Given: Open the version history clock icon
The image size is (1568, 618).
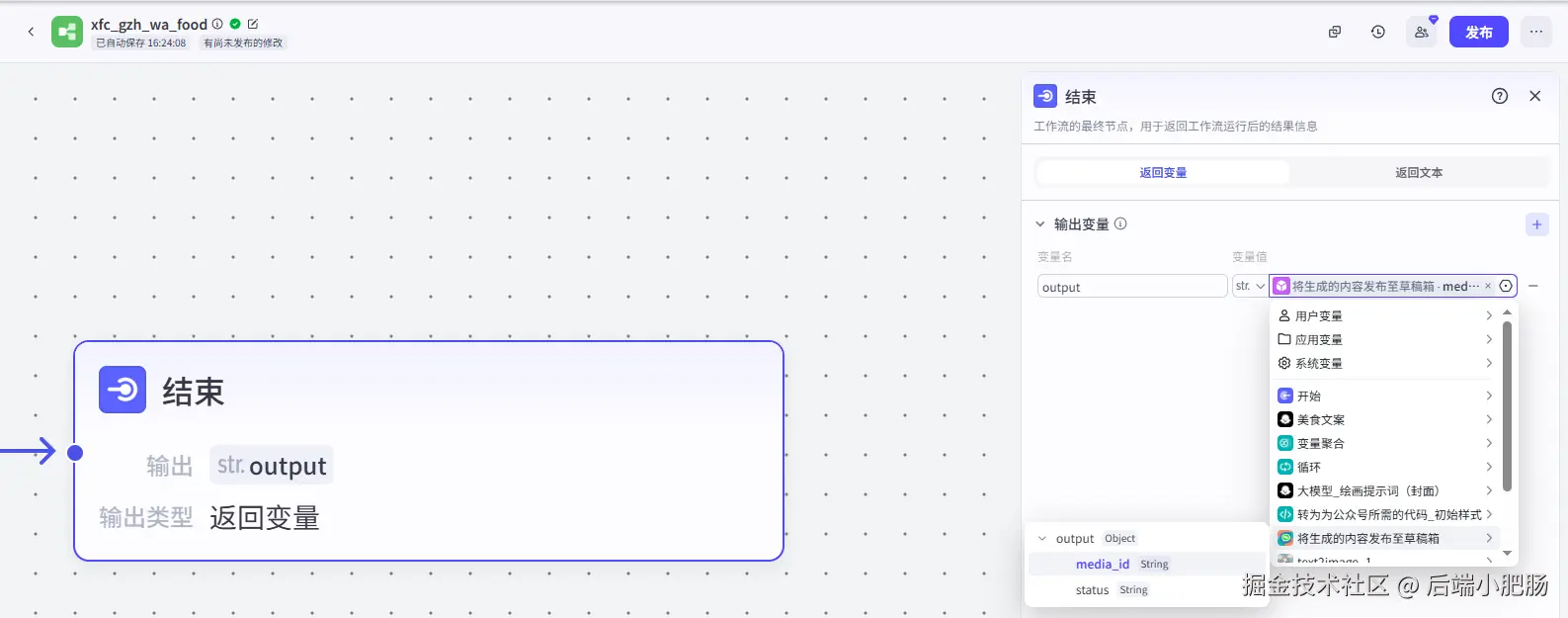Looking at the screenshot, I should click(x=1378, y=32).
